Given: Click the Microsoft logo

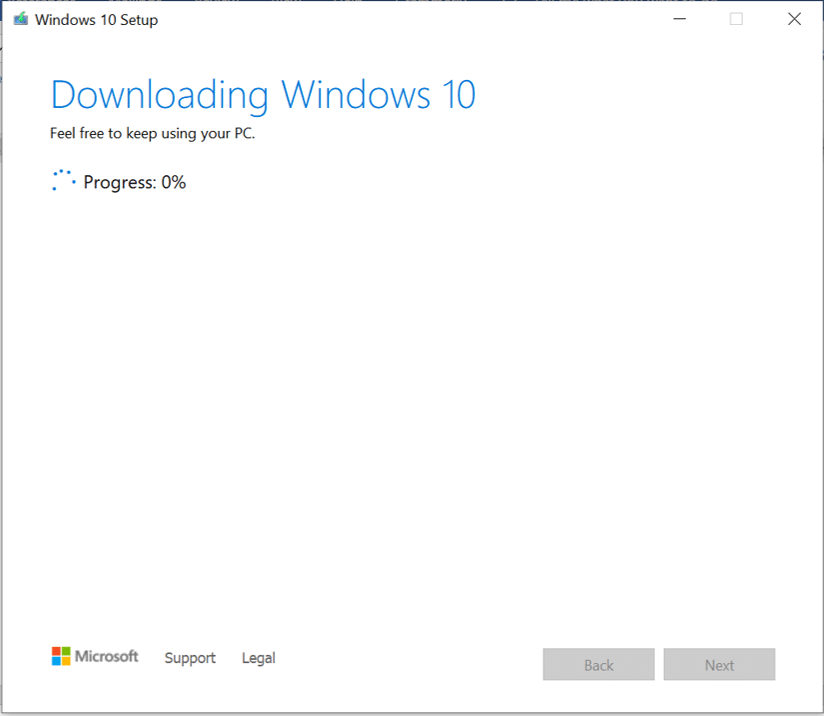Looking at the screenshot, I should 95,656.
